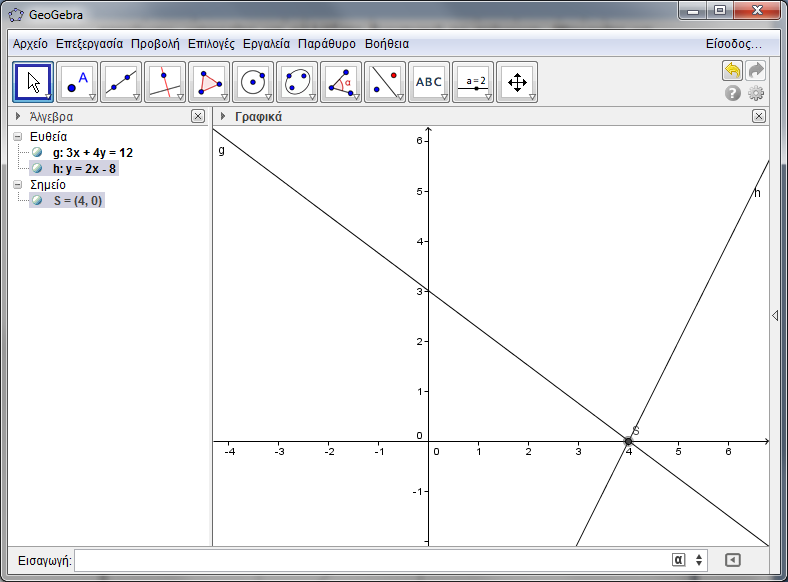Open the α symbol table button
Viewport: 788px width, 582px height.
coord(678,559)
